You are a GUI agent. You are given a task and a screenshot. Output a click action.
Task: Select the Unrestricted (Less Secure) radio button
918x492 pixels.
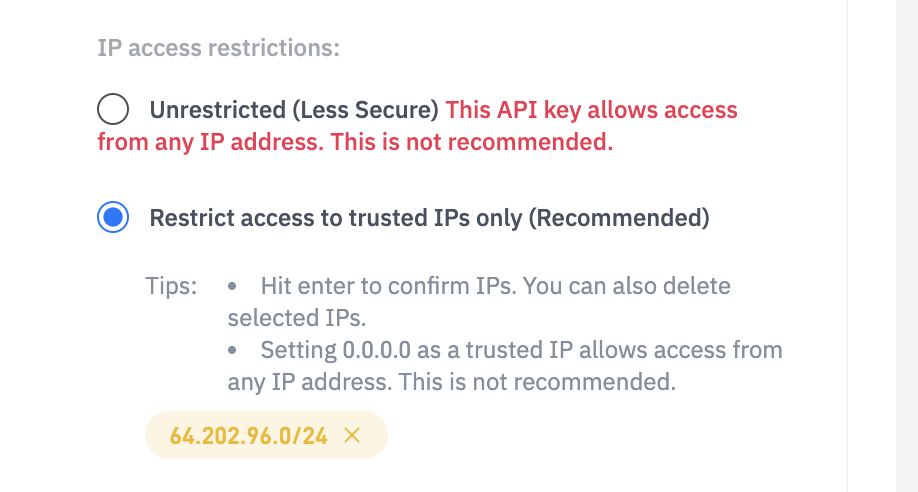pyautogui.click(x=113, y=109)
